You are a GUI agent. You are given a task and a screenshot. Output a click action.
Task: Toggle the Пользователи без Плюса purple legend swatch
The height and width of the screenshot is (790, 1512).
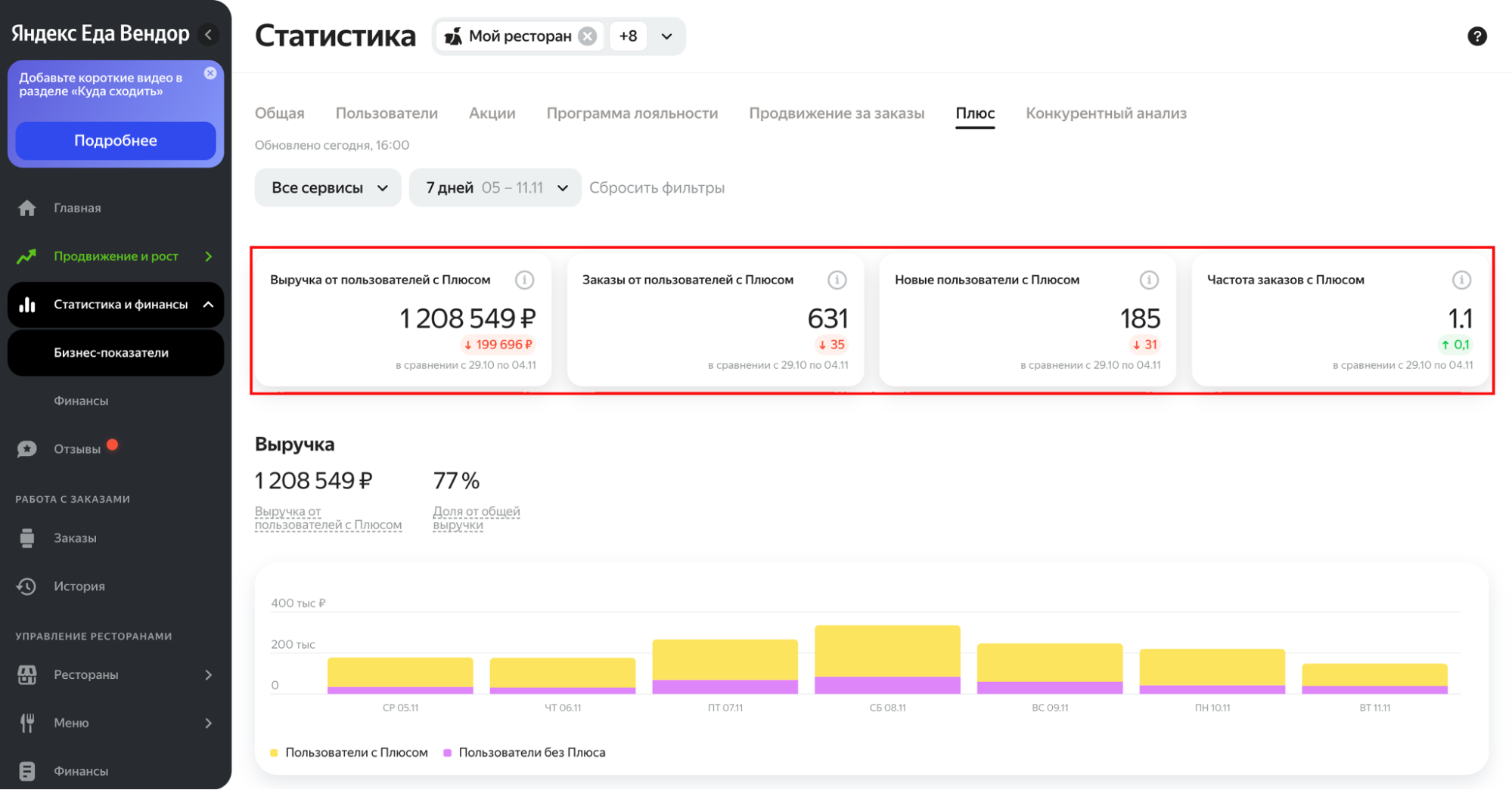click(x=447, y=753)
